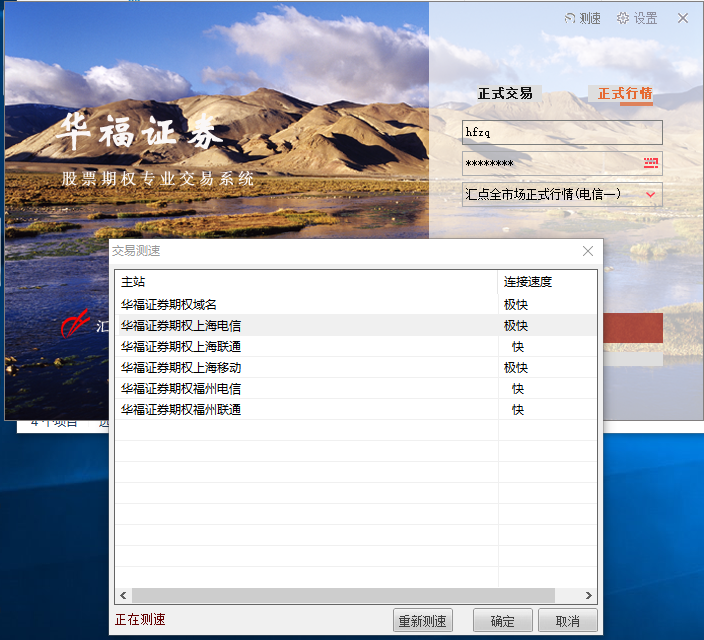Expand the 汇点全市场正式行情 server dropdown
Screen dimensions: 704x640
[650, 194]
